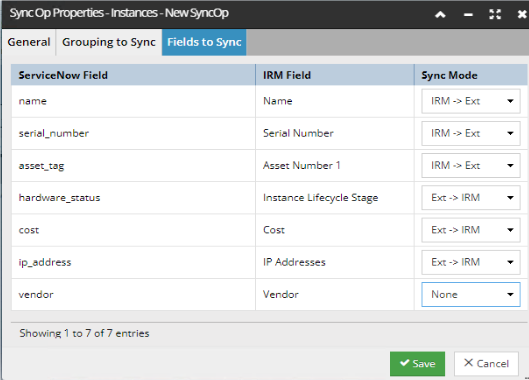Switch to the General tab

[x=29, y=42]
